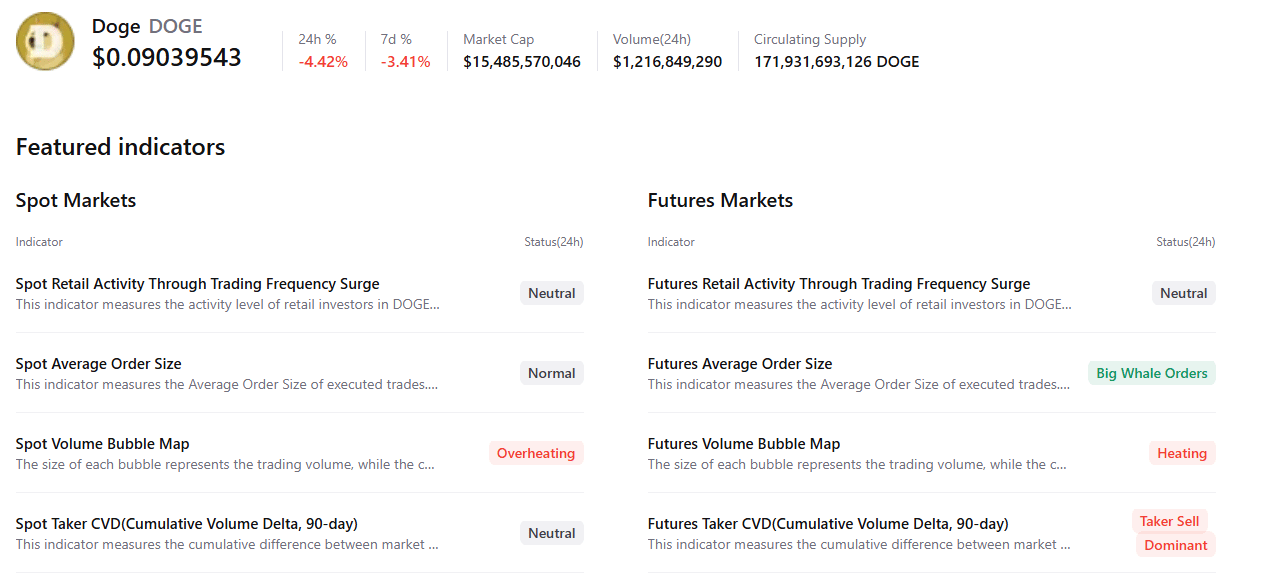Click Circulating Supply value 171,931,693,126 DOGE
The height and width of the screenshot is (583, 1264).
tap(836, 62)
